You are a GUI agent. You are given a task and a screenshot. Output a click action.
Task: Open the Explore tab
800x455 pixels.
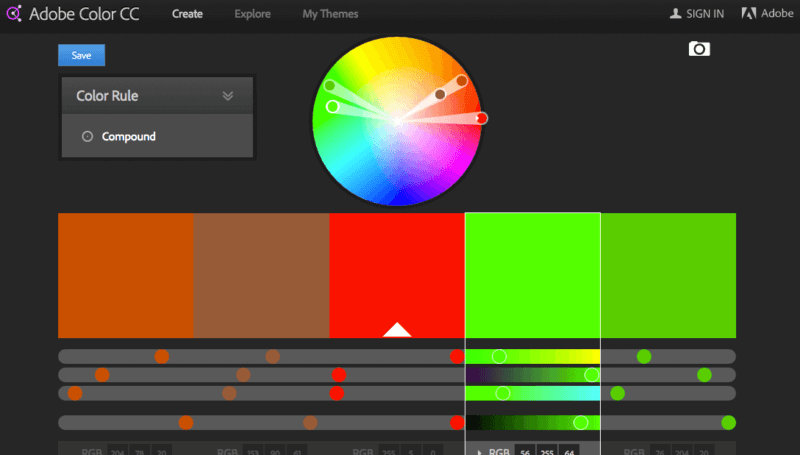(x=252, y=15)
